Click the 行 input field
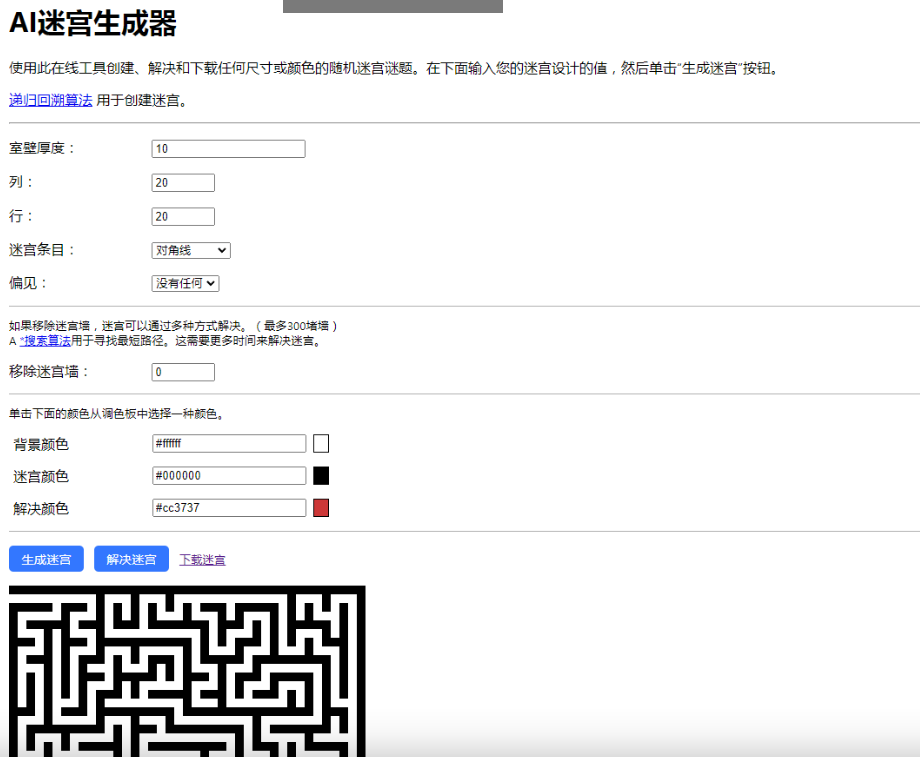This screenshot has height=757, width=920. coord(183,216)
